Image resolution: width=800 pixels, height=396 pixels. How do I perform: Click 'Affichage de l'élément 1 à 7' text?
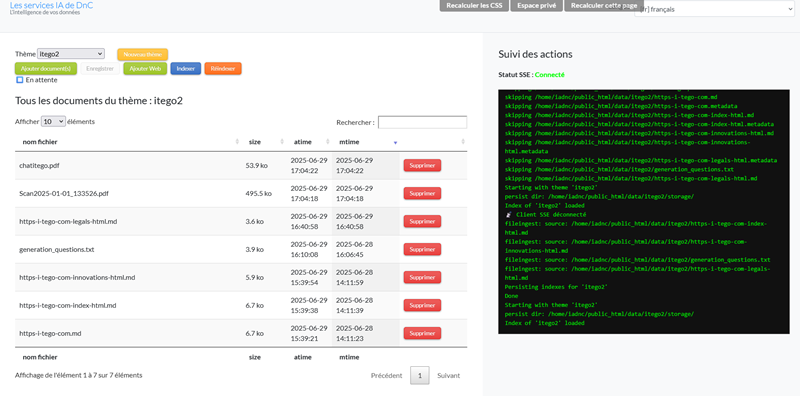(79, 375)
